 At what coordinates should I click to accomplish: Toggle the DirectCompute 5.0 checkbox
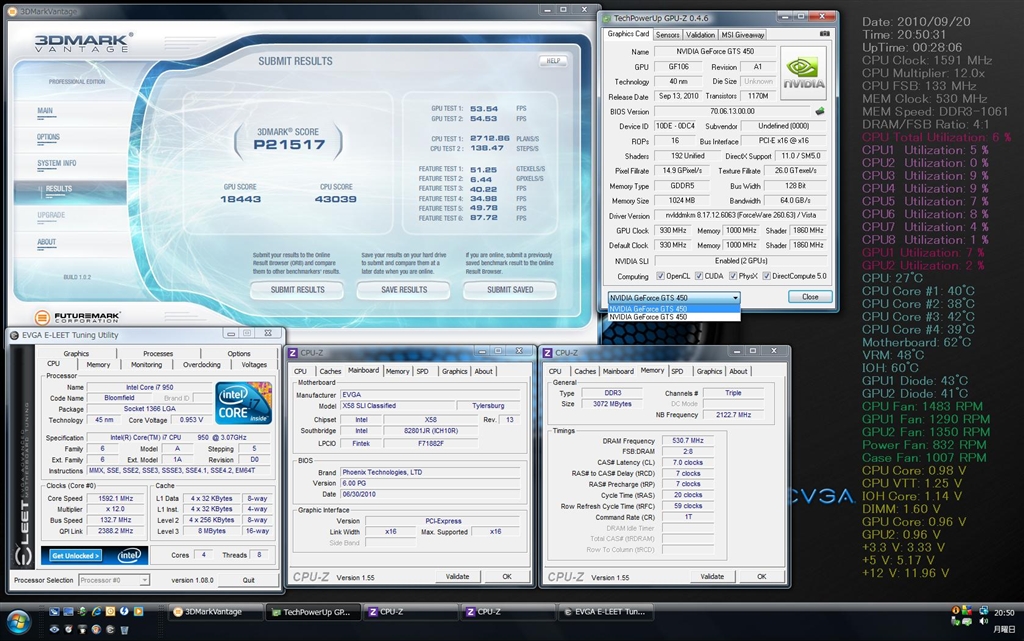click(x=767, y=276)
